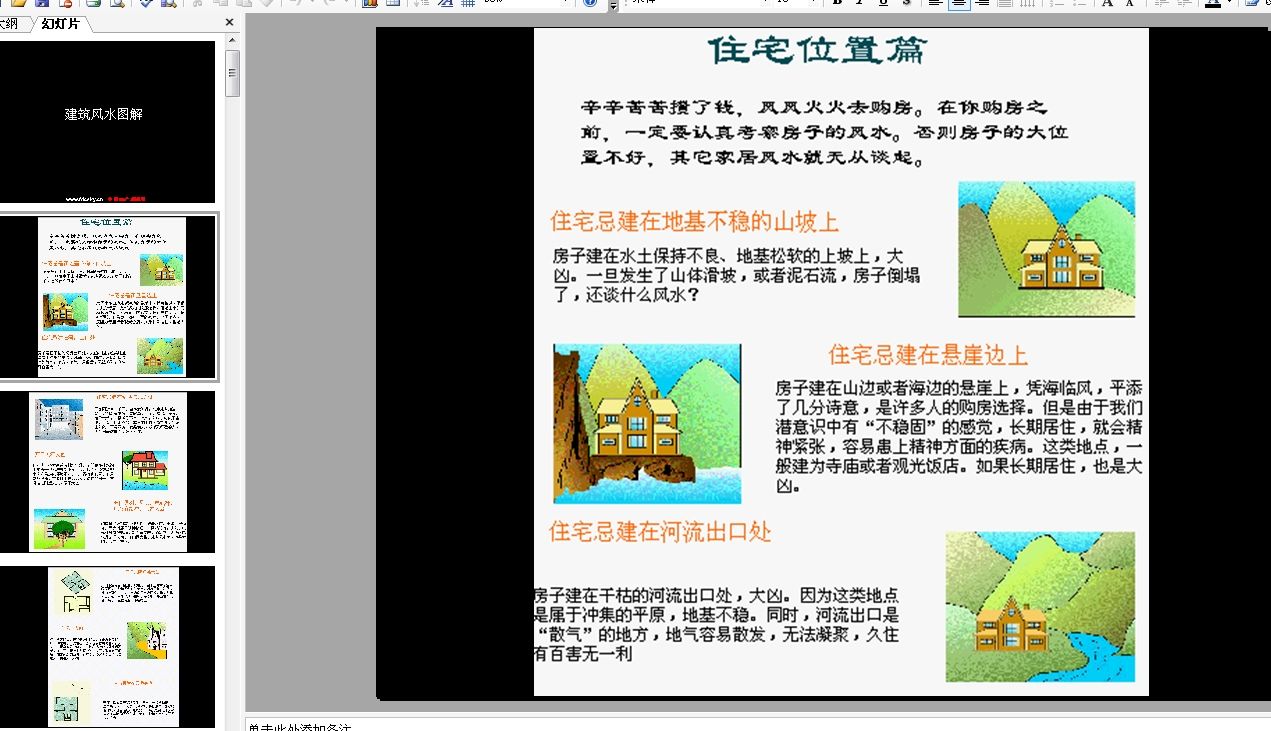
Task: Select the first slide thumbnail 建筑风水图解
Action: [x=108, y=120]
